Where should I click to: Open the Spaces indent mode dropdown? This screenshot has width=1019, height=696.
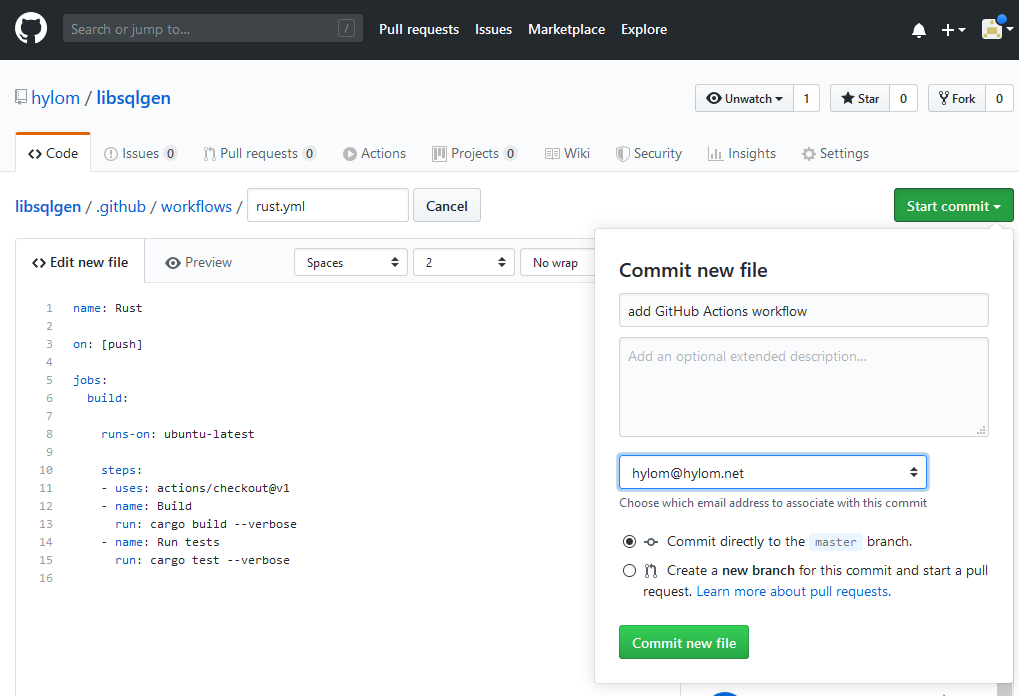pos(351,262)
